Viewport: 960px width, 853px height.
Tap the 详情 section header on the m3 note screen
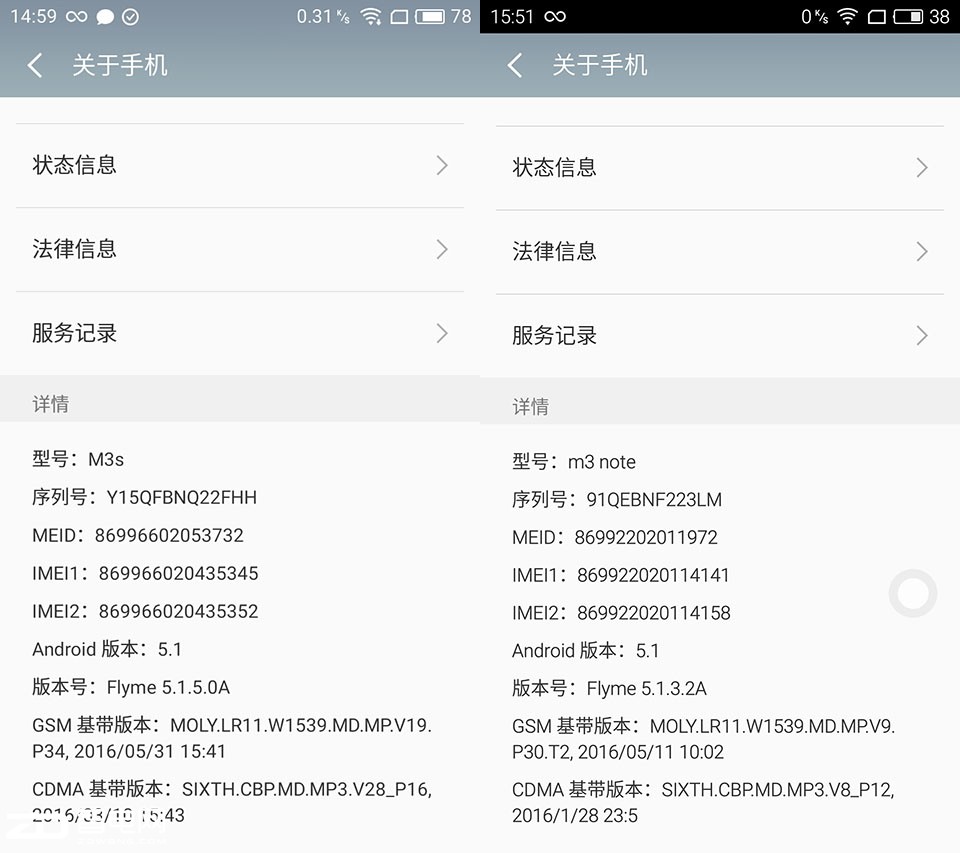point(530,407)
